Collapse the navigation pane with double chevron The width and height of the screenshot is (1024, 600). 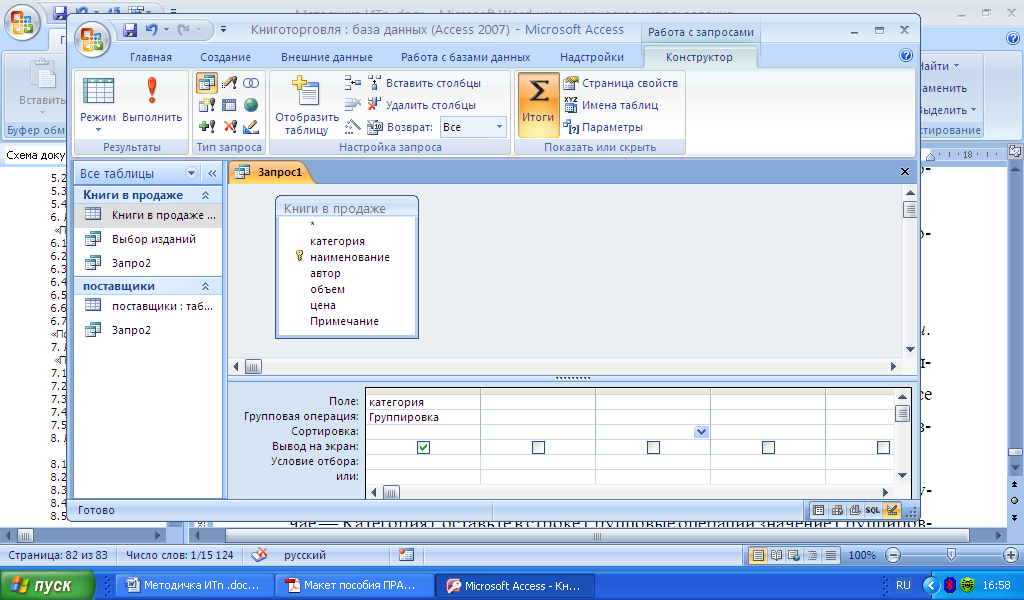coord(212,173)
